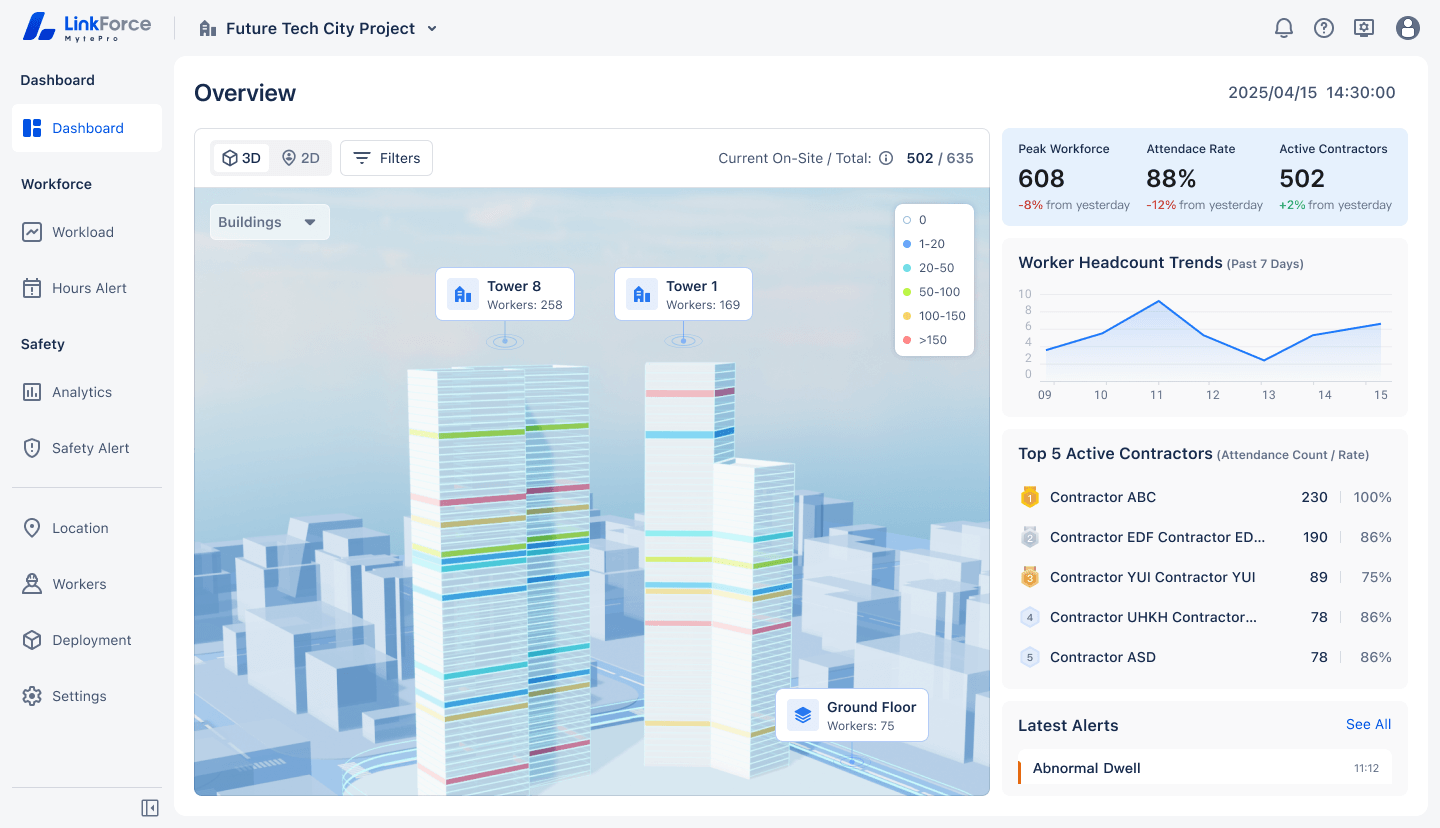Click the Hours Alert calendar icon
Image resolution: width=1440 pixels, height=828 pixels.
[32, 288]
